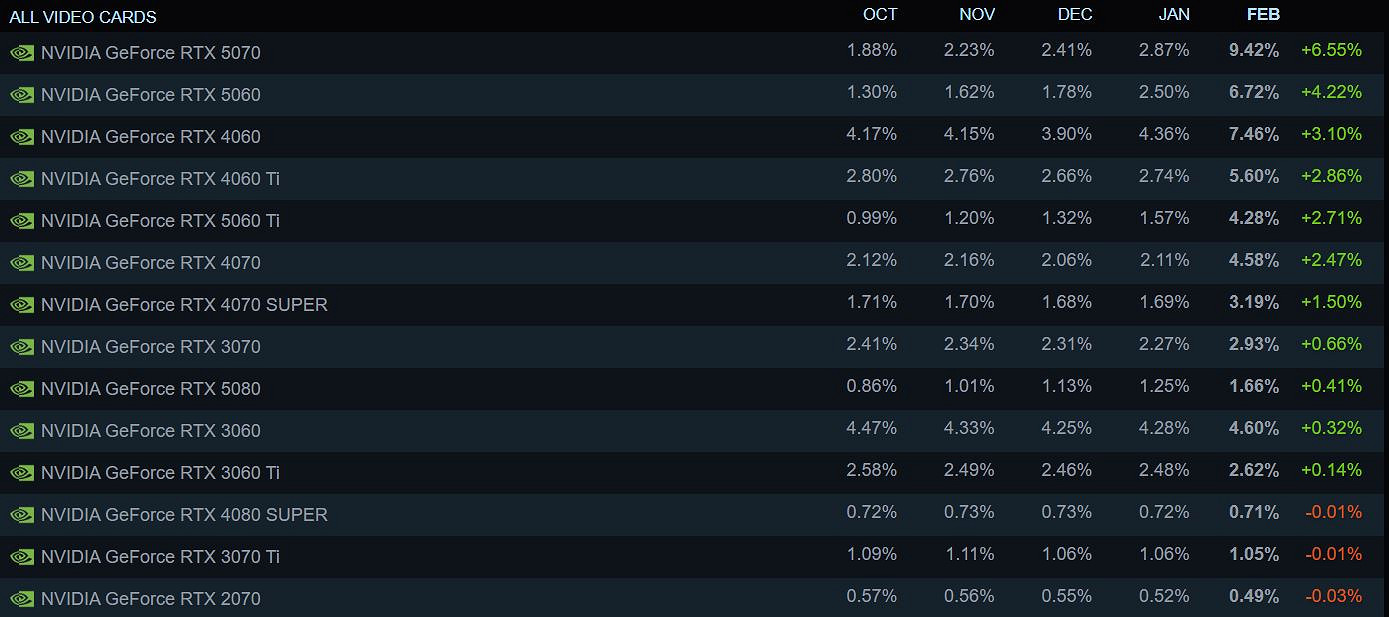Click the 7.46% FEB value for RTX 4060
This screenshot has height=617, width=1389.
pyautogui.click(x=1253, y=134)
